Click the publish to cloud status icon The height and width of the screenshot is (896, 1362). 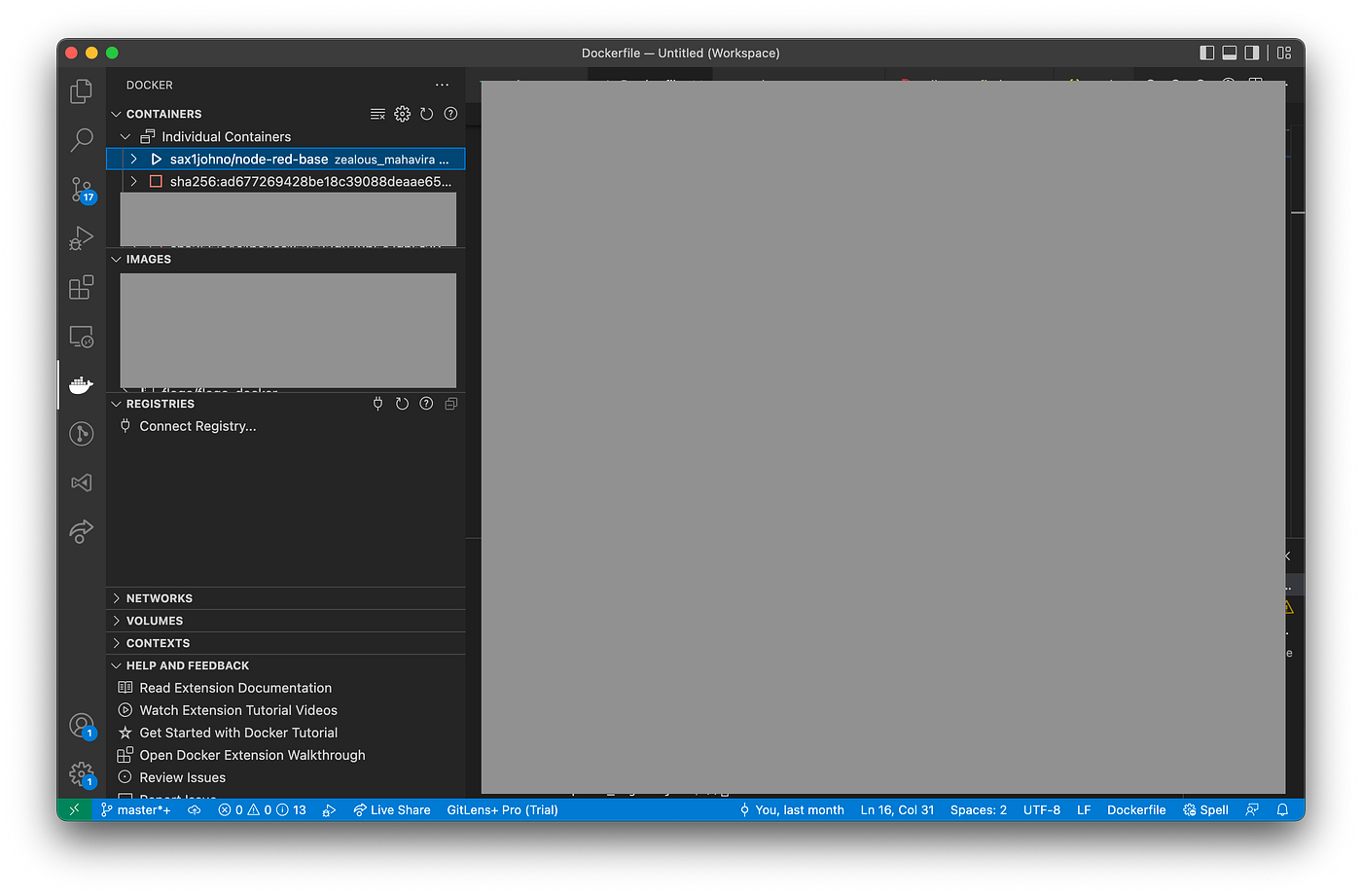(195, 809)
